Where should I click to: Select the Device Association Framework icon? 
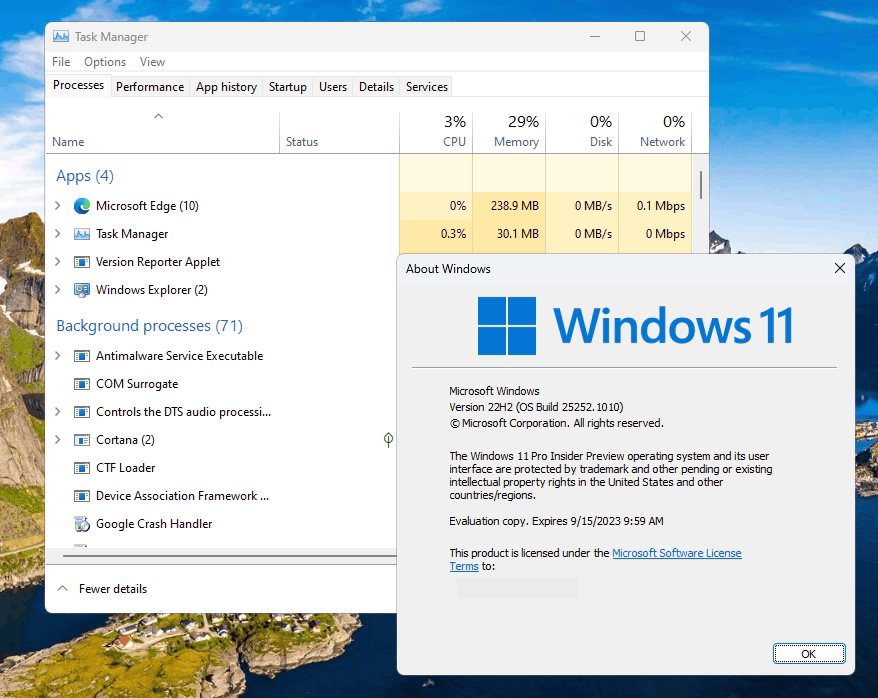83,496
